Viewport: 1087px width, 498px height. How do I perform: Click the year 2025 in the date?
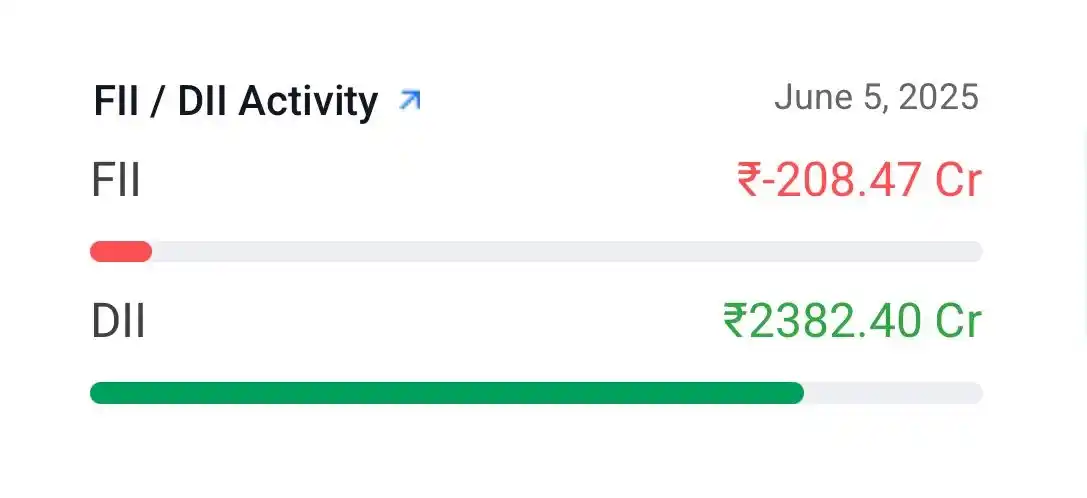[x=938, y=98]
